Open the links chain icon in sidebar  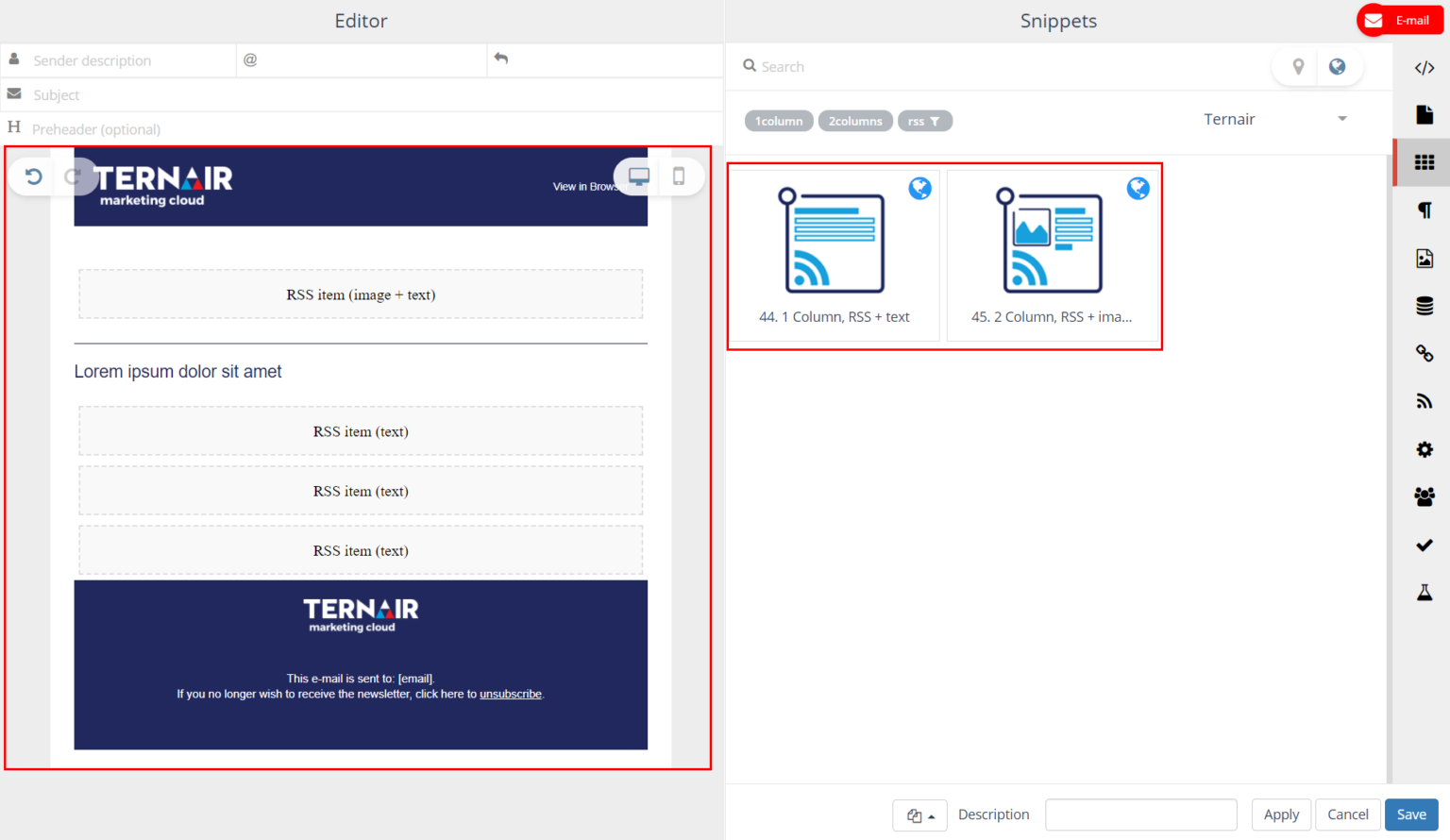click(x=1425, y=353)
